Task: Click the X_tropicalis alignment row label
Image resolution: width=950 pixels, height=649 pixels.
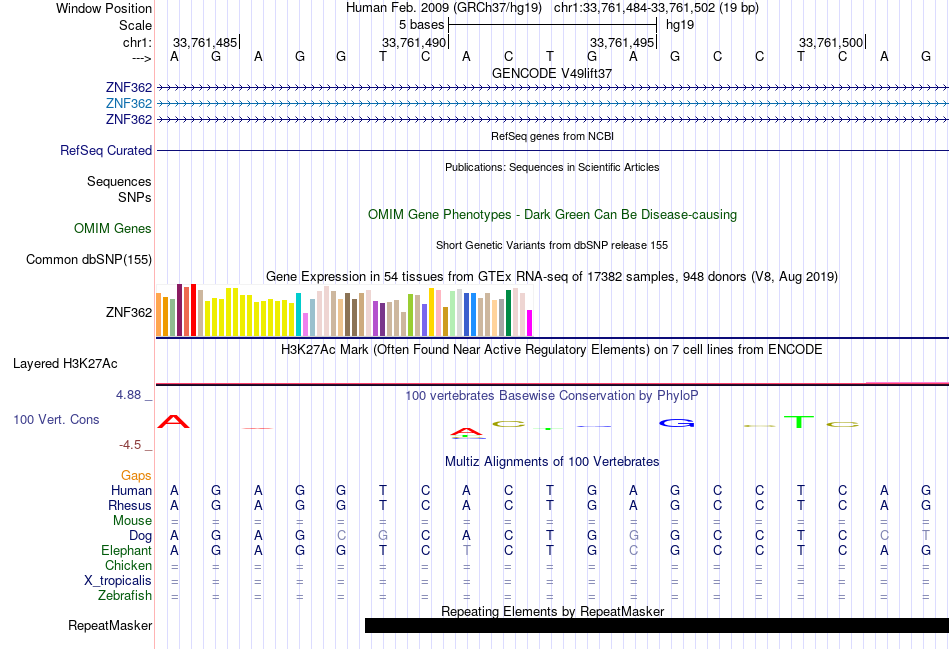Action: pyautogui.click(x=118, y=581)
